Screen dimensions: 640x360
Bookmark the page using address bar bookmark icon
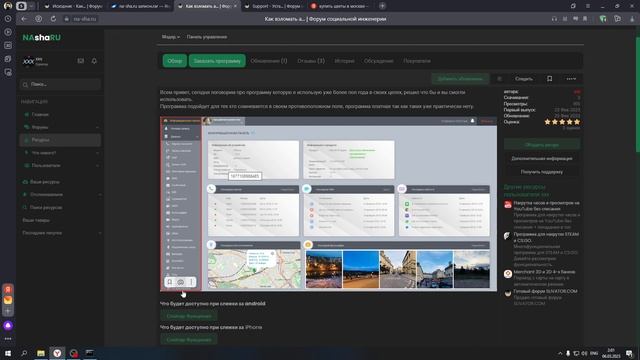pos(585,19)
